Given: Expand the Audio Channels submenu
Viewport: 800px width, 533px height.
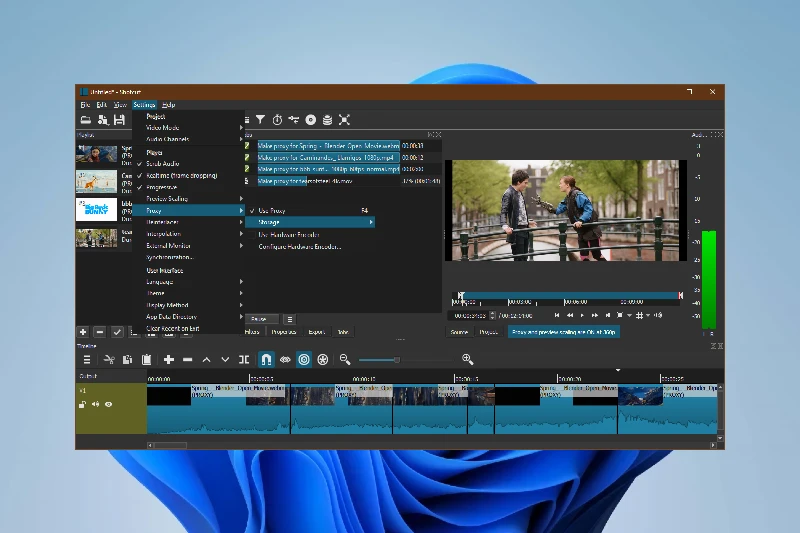Looking at the screenshot, I should [x=188, y=139].
